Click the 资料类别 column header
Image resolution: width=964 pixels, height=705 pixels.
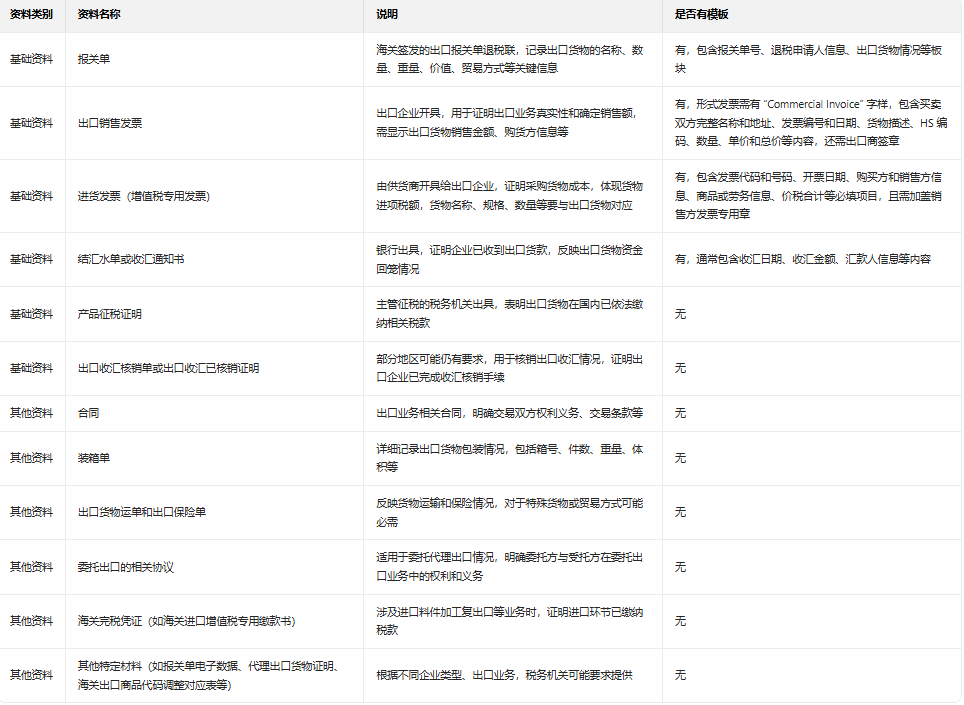click(x=31, y=14)
